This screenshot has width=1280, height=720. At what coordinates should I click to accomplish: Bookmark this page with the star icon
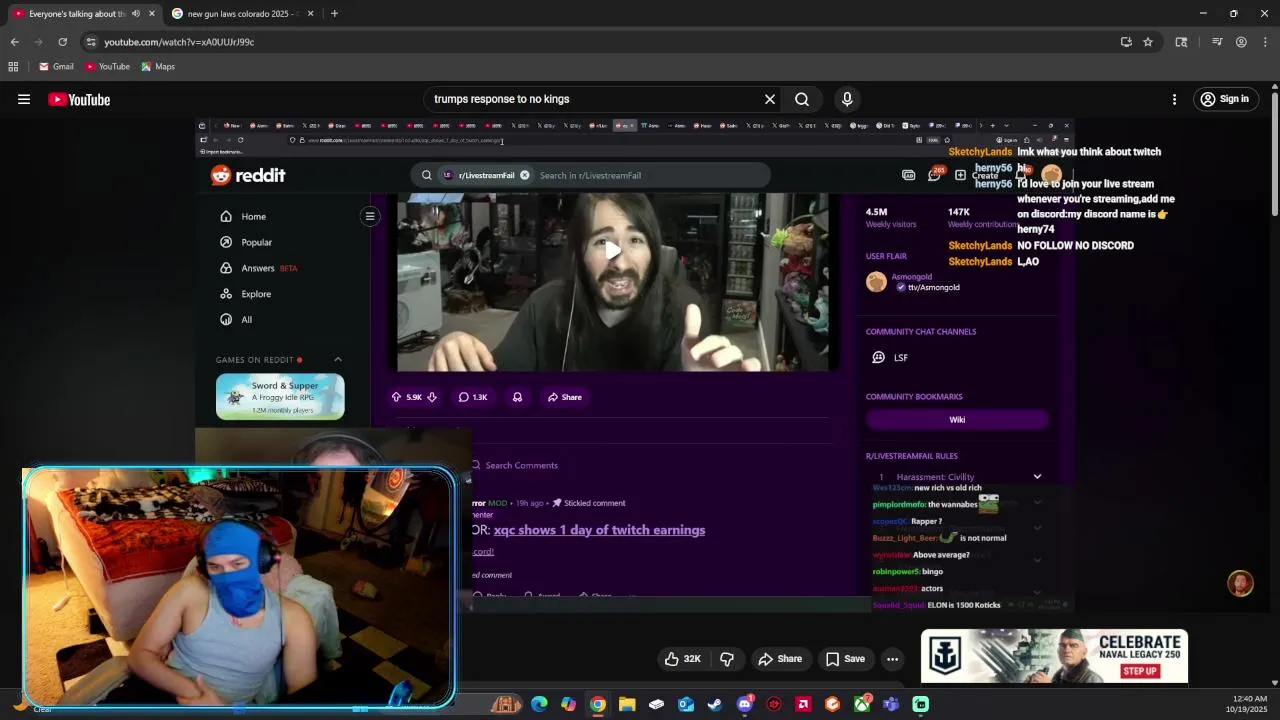coord(1148,42)
